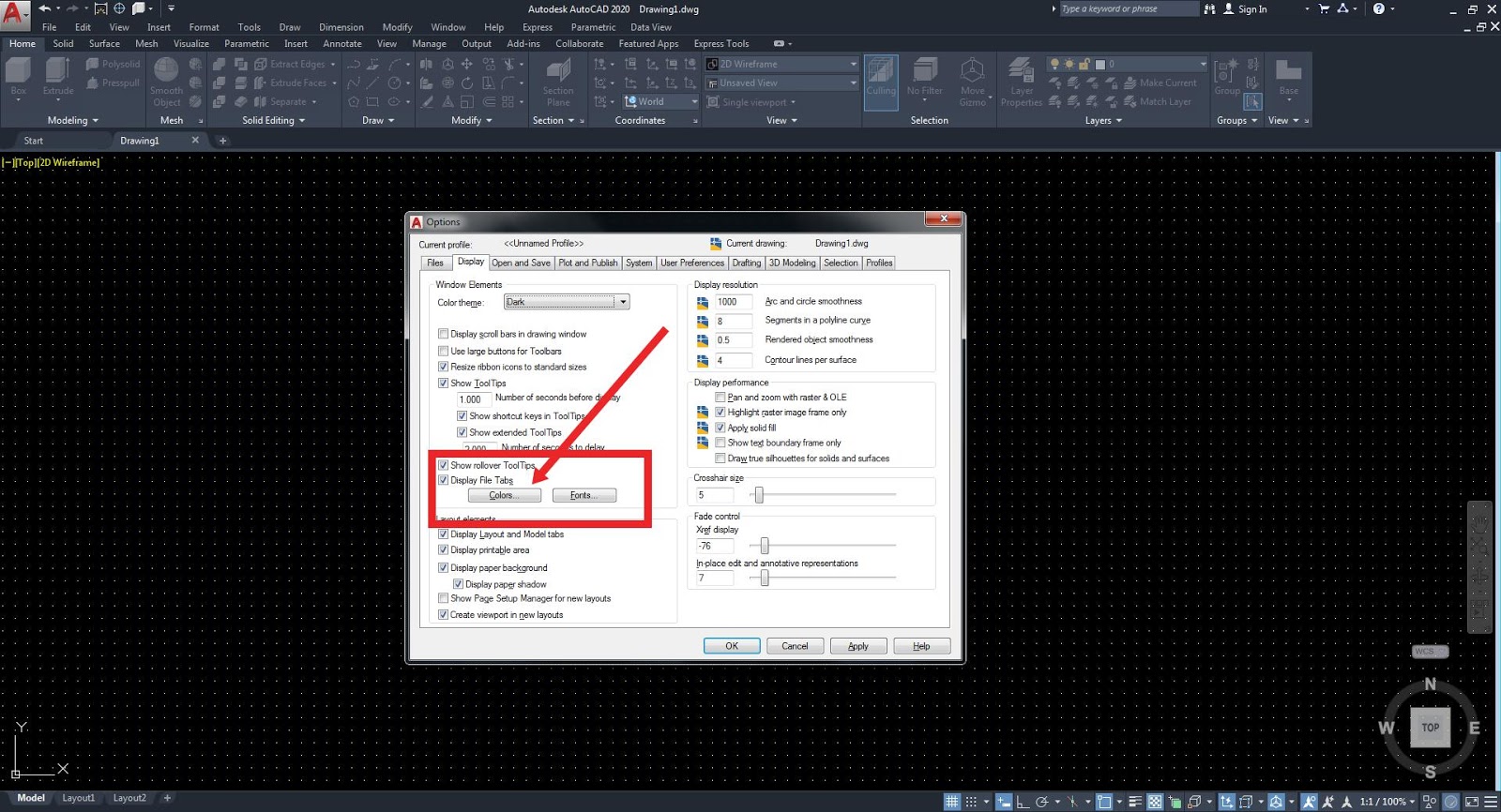
Task: Toggle the Apply solid fill checkbox
Action: tap(720, 428)
